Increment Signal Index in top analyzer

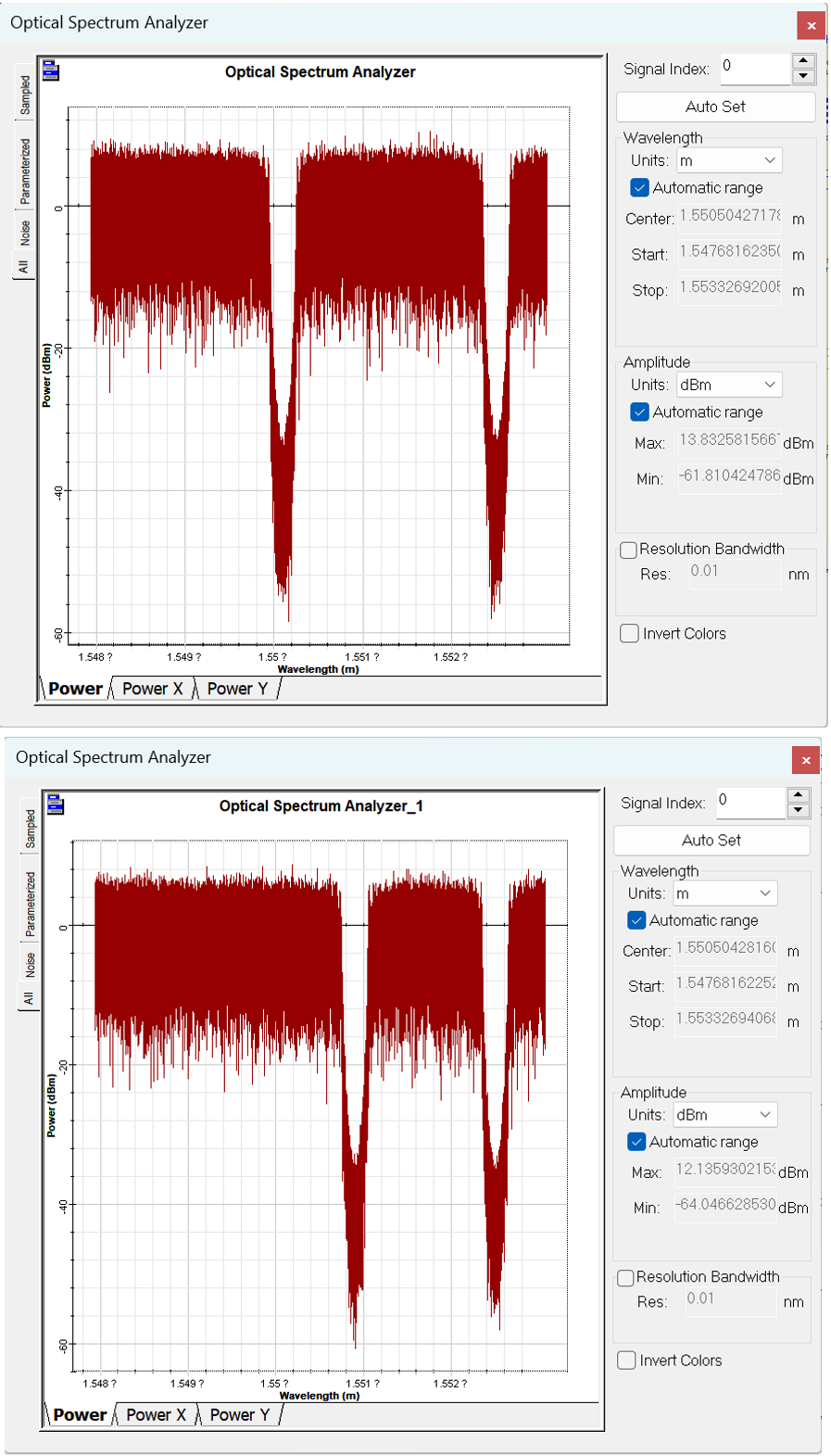coord(803,61)
